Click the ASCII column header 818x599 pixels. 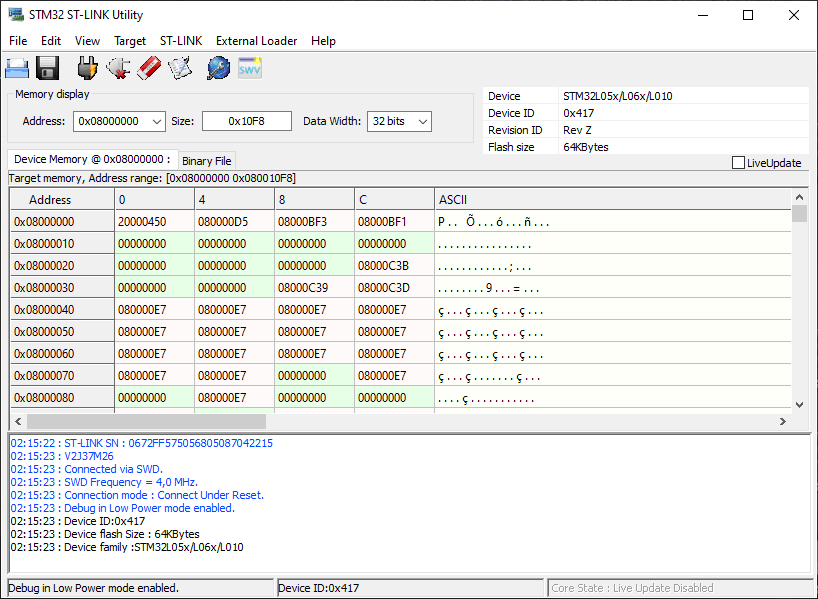tap(613, 199)
